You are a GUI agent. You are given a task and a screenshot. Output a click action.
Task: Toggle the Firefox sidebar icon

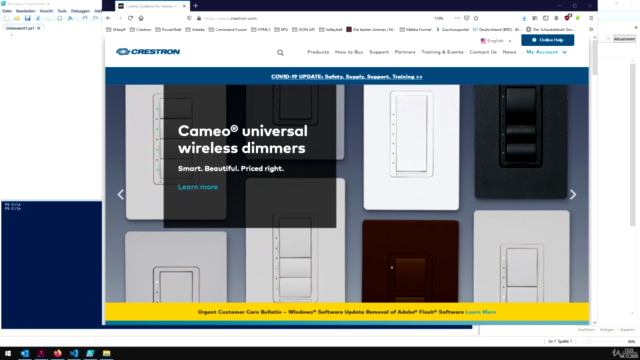pyautogui.click(x=545, y=18)
